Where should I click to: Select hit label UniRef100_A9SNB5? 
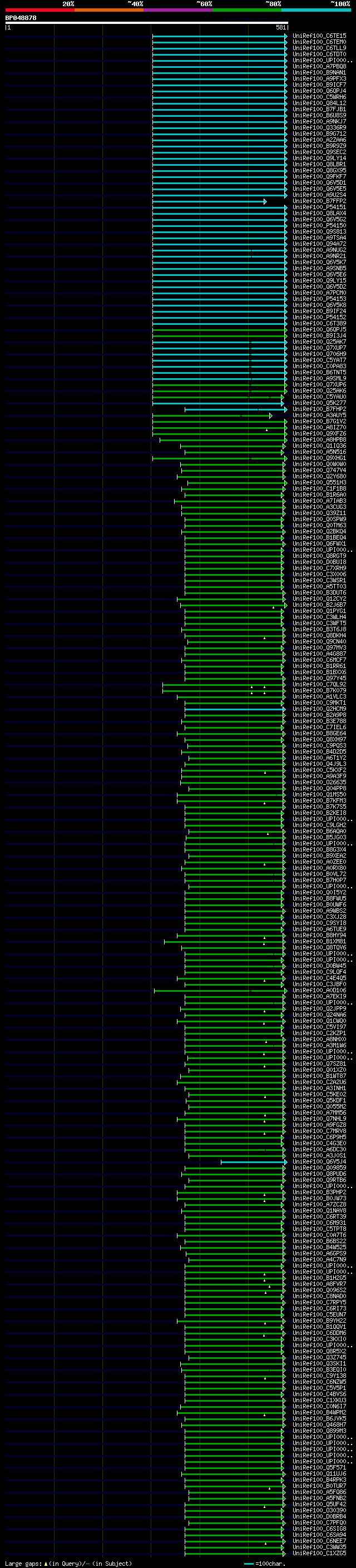[x=319, y=269]
